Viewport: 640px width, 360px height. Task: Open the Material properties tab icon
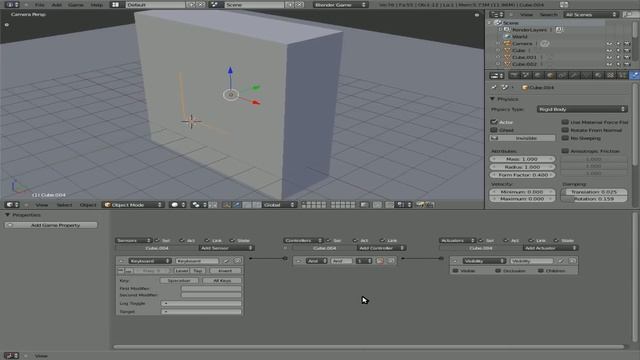[x=598, y=75]
